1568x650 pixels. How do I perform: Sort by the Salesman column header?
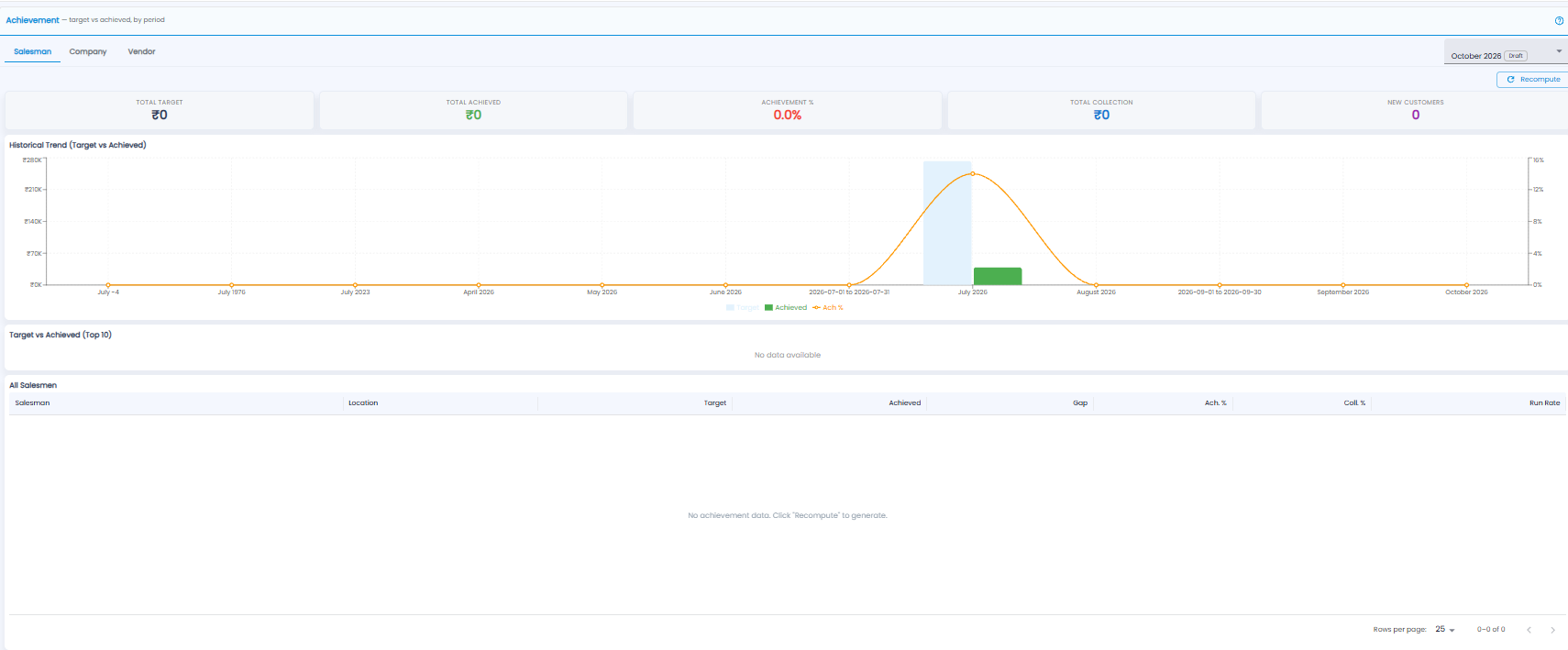point(32,403)
